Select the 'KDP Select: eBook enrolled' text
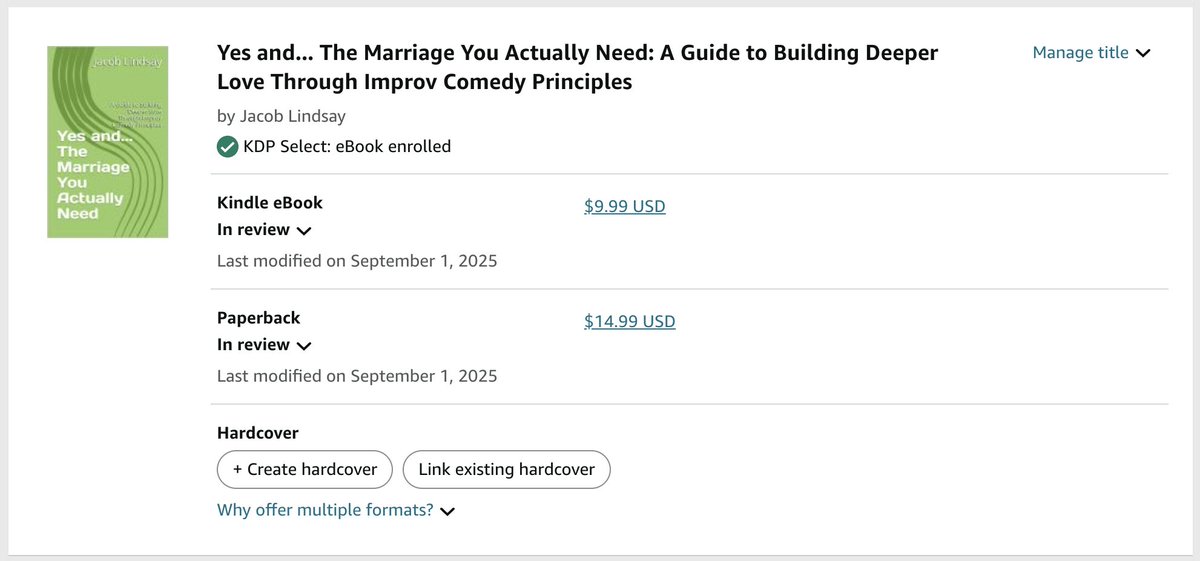This screenshot has width=1200, height=561. tap(347, 147)
